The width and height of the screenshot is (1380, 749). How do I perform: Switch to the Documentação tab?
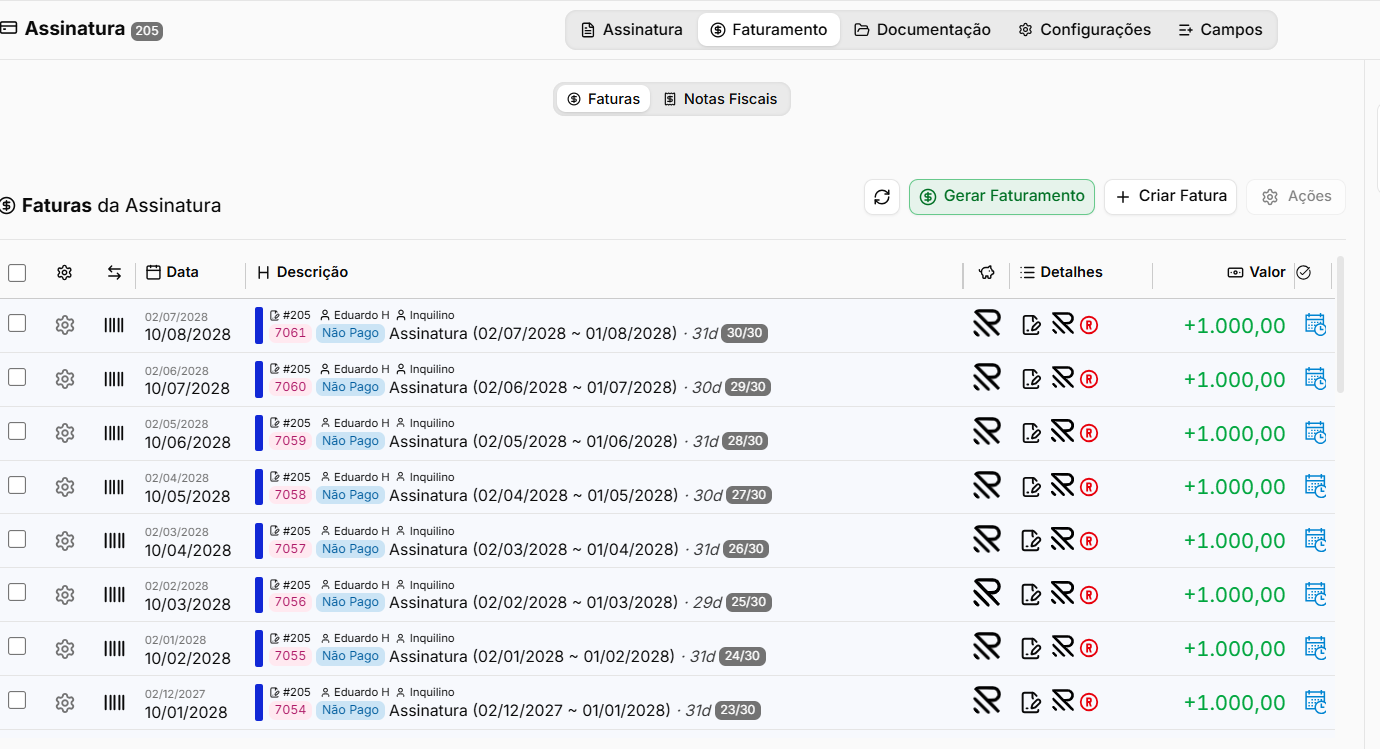pos(922,30)
